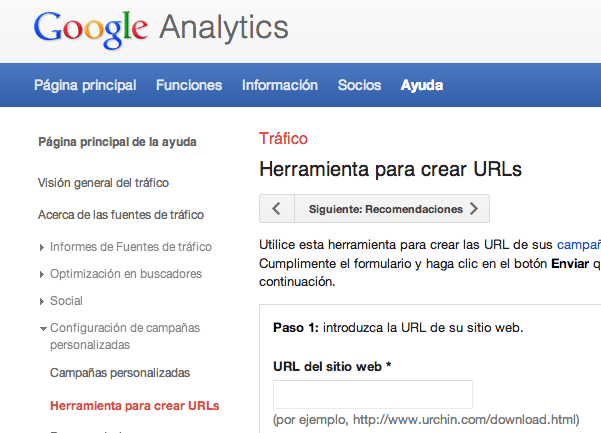The height and width of the screenshot is (433, 601).
Task: Open Campañas personalizadas in sidebar
Action: pos(119,373)
